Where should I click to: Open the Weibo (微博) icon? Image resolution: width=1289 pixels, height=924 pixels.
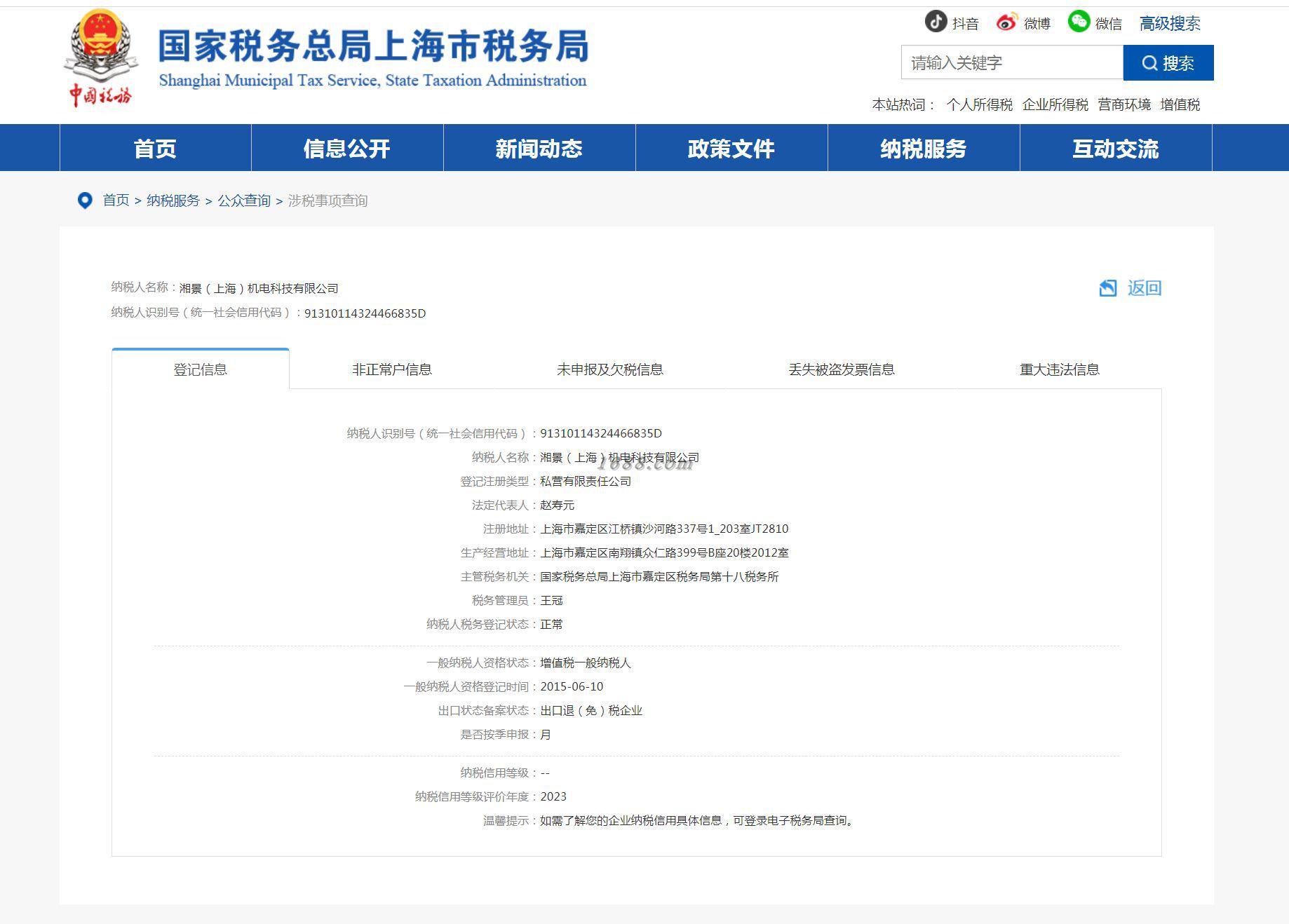click(x=1006, y=22)
